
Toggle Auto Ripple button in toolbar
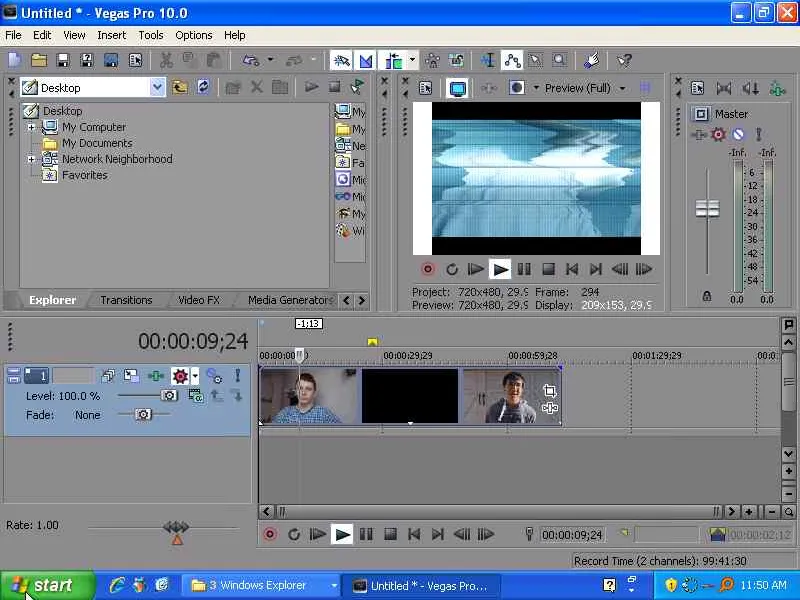[x=393, y=61]
